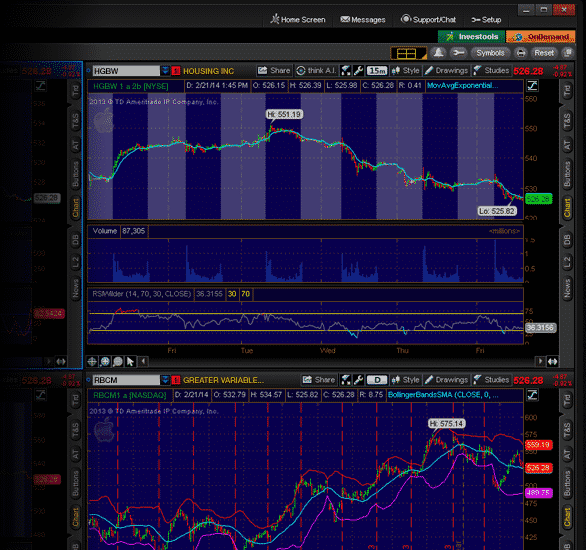The image size is (586, 550).
Task: Toggle T&S tab on HGBW right sidebar
Action: pos(567,121)
